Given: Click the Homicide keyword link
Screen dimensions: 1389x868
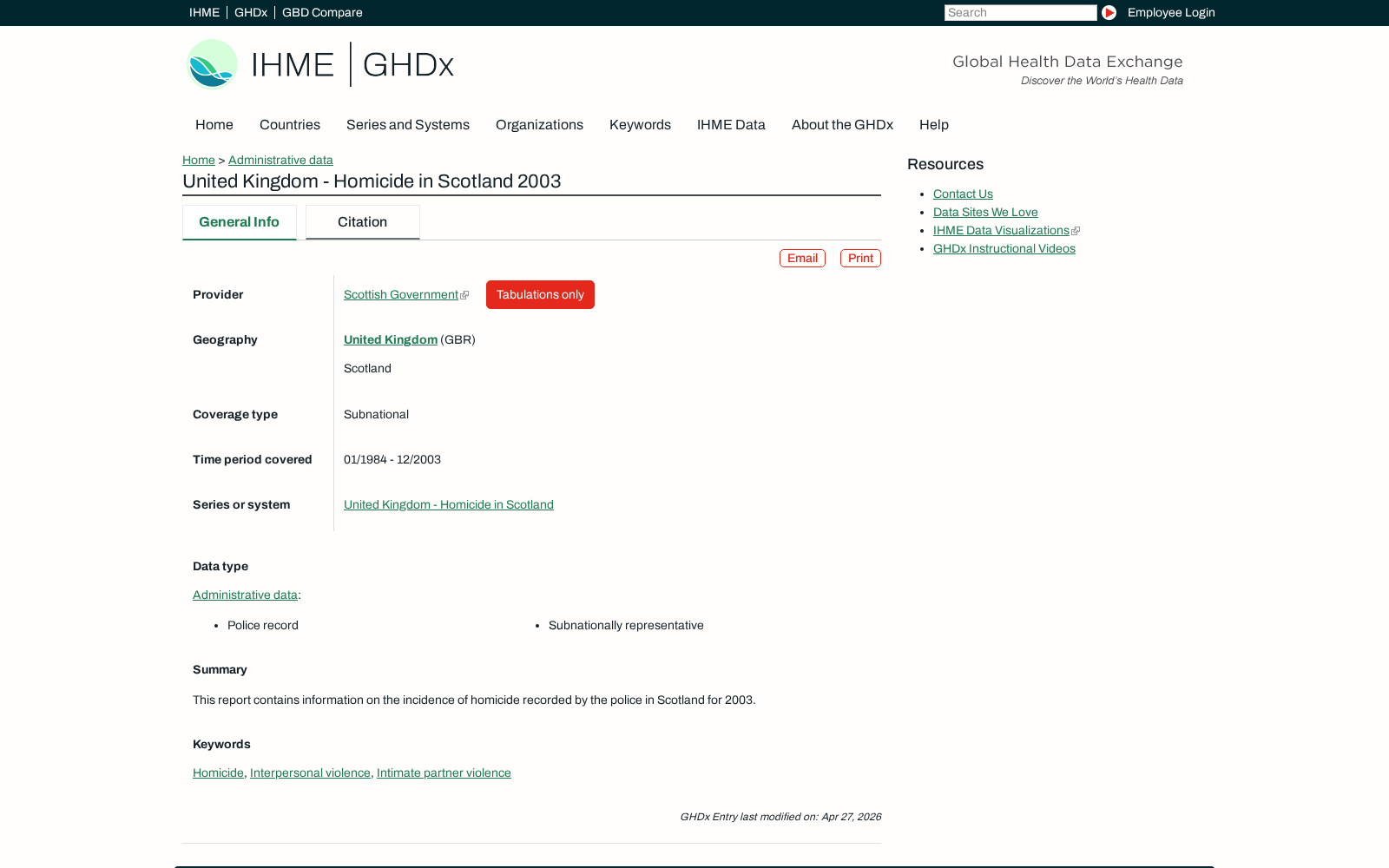Looking at the screenshot, I should [x=218, y=773].
